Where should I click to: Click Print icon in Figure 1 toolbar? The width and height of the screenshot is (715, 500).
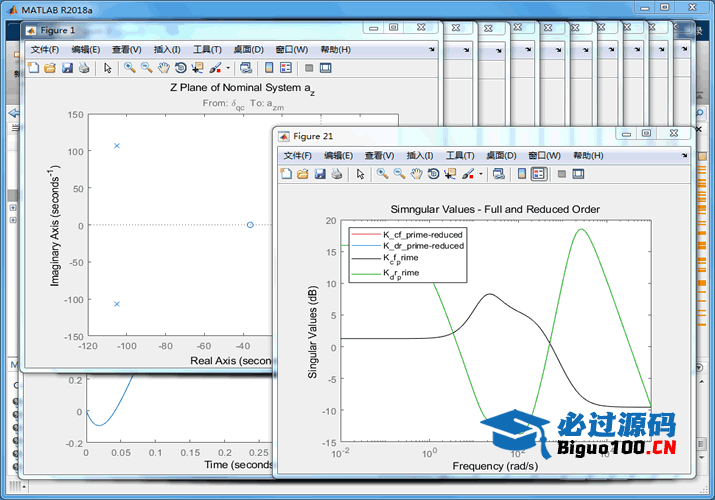(x=84, y=68)
